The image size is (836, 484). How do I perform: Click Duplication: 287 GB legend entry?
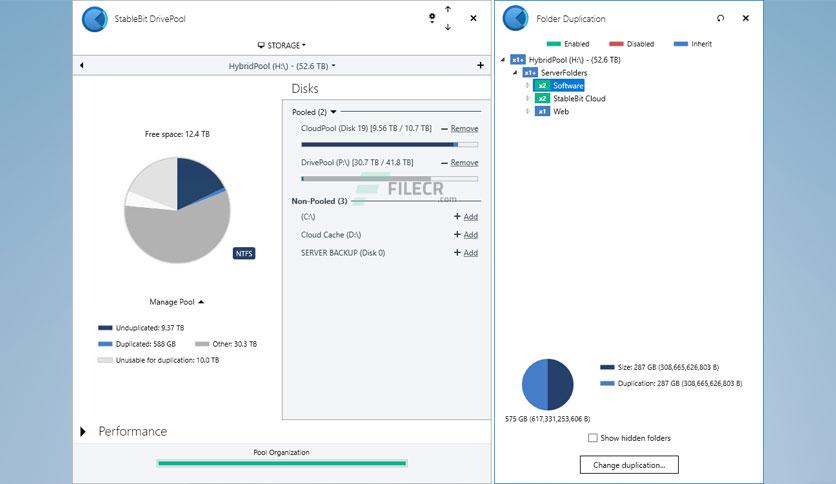pyautogui.click(x=671, y=383)
